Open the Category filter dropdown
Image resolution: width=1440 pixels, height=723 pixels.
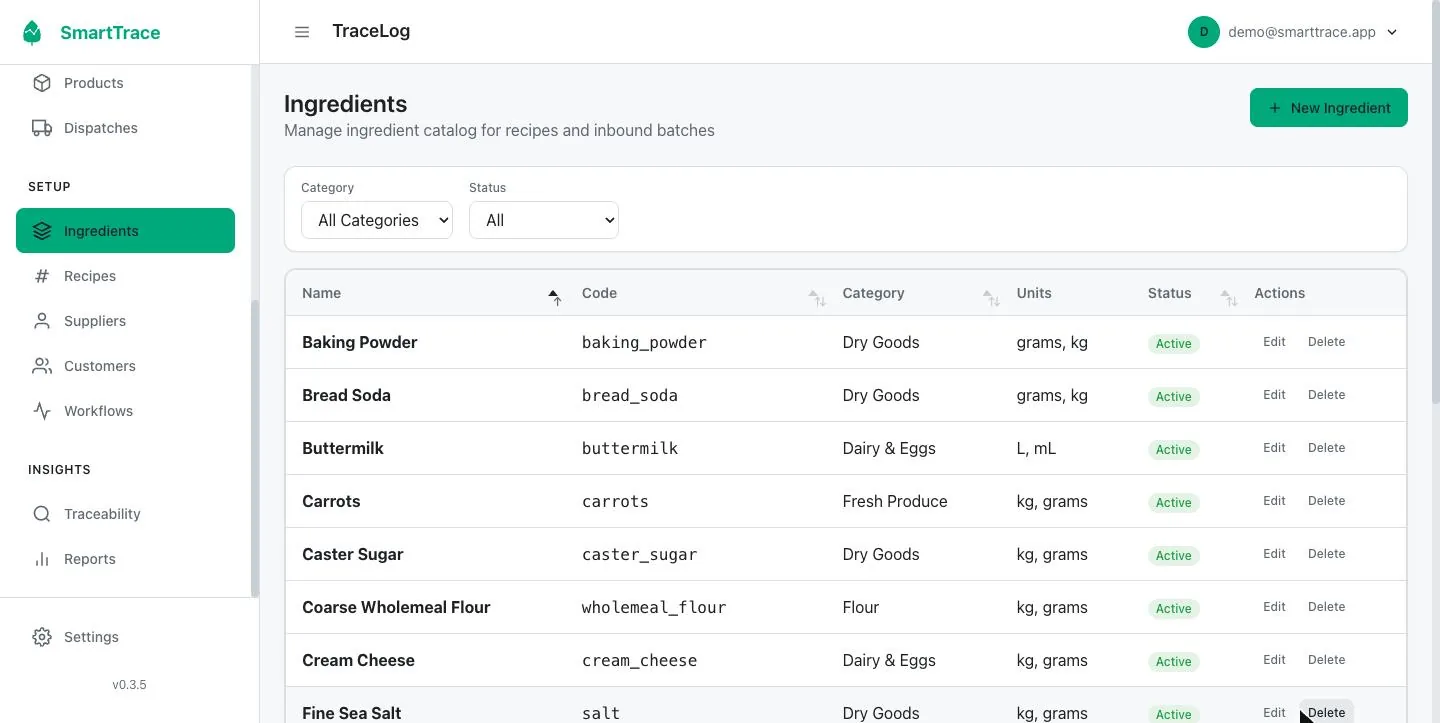coord(377,220)
